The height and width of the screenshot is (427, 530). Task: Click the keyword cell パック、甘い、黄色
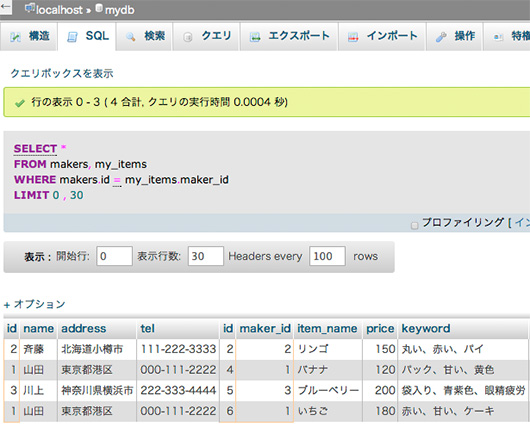[463, 370]
